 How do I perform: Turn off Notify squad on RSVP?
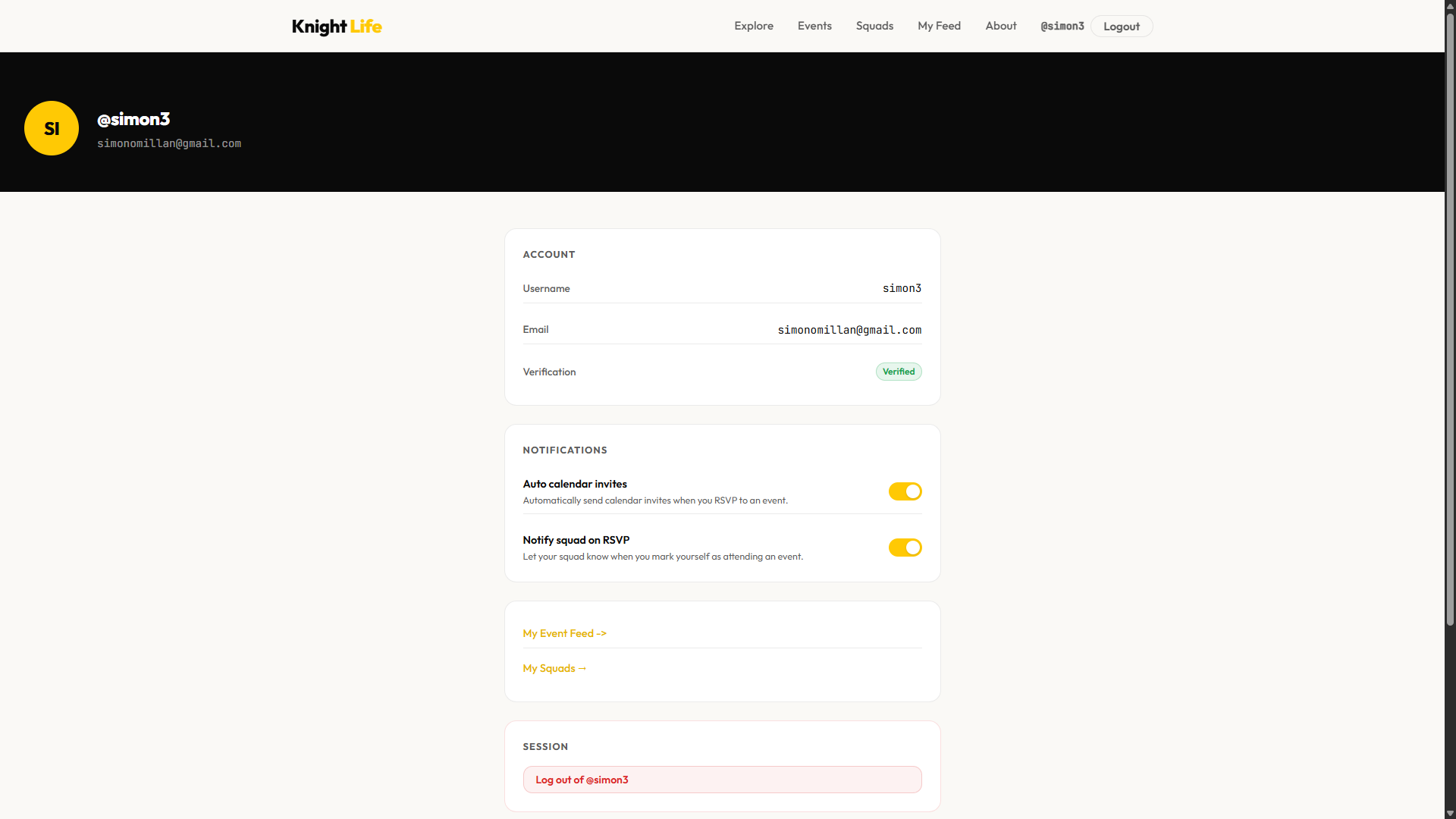click(905, 548)
